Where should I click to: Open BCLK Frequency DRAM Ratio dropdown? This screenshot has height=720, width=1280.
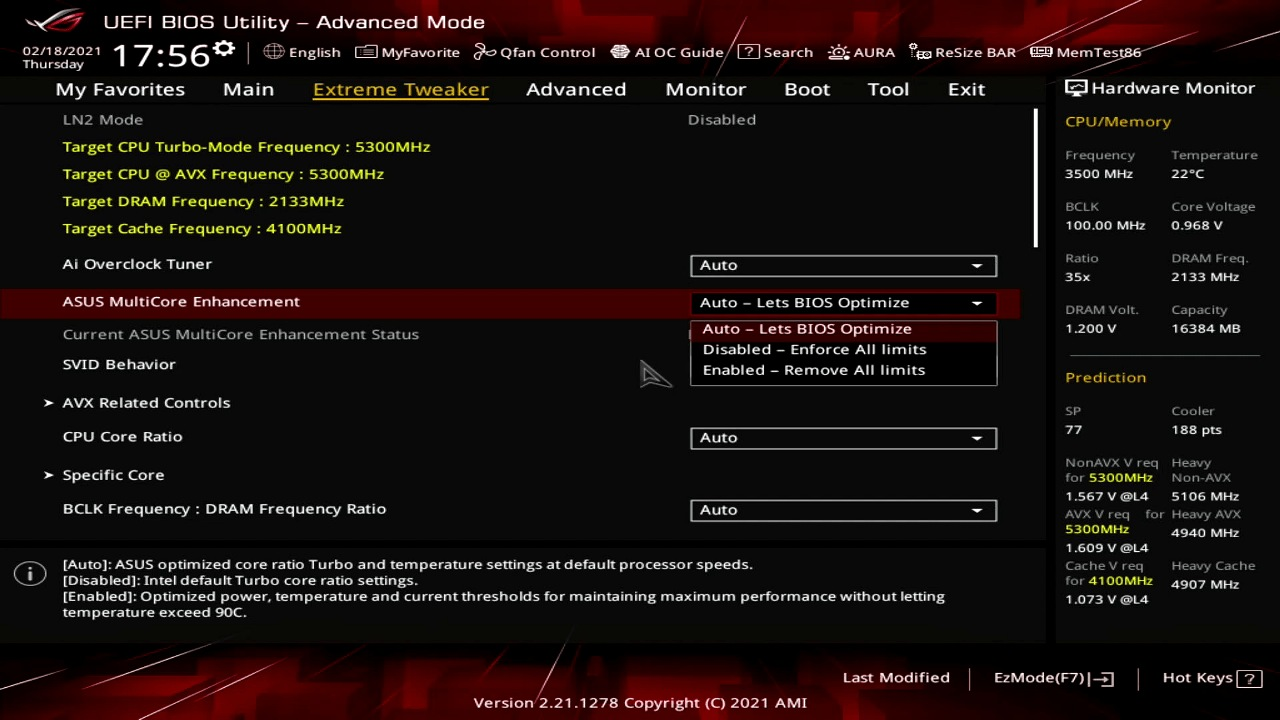(x=843, y=510)
